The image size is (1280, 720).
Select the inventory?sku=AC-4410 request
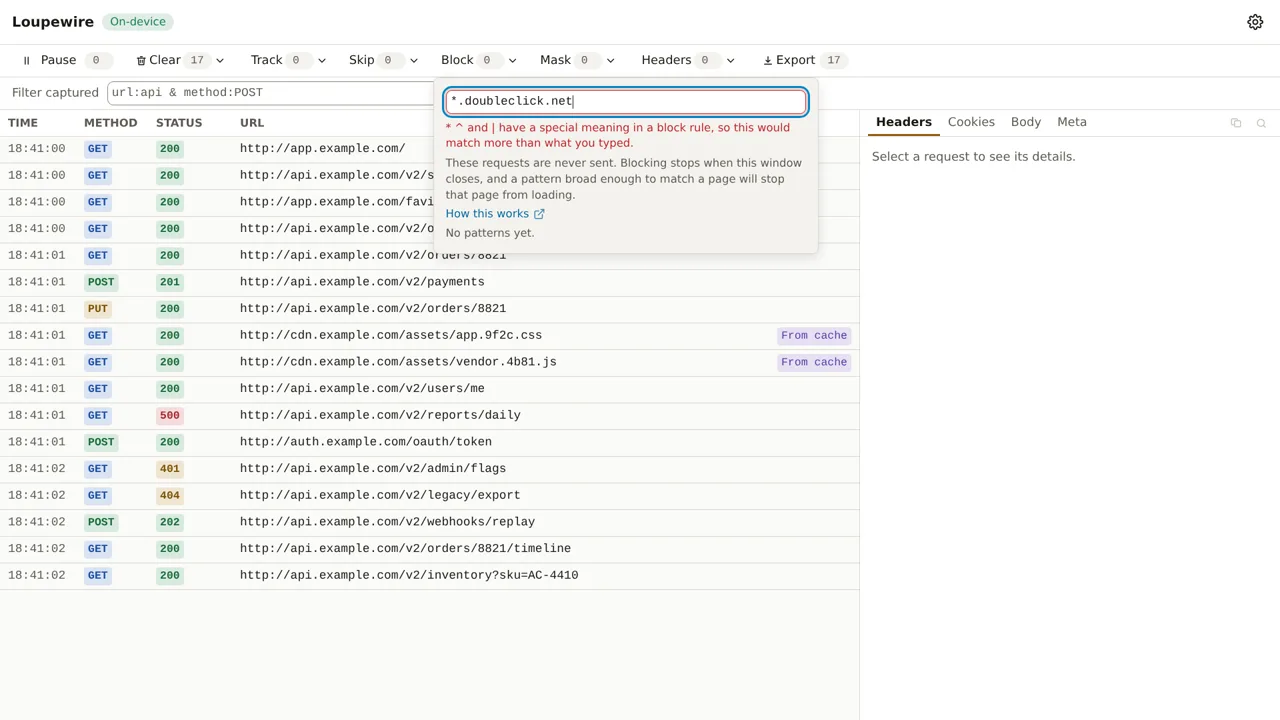pyautogui.click(x=429, y=575)
